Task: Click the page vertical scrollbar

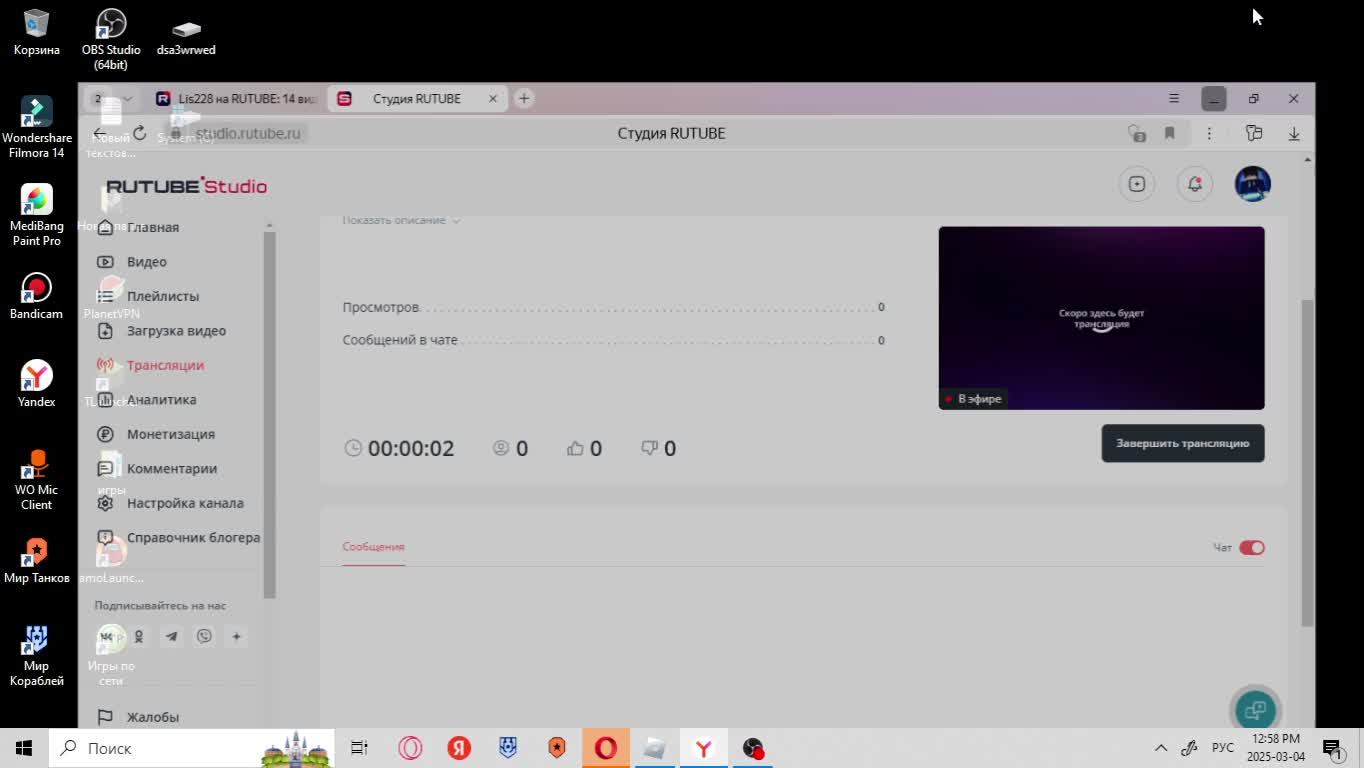Action: 1307,461
